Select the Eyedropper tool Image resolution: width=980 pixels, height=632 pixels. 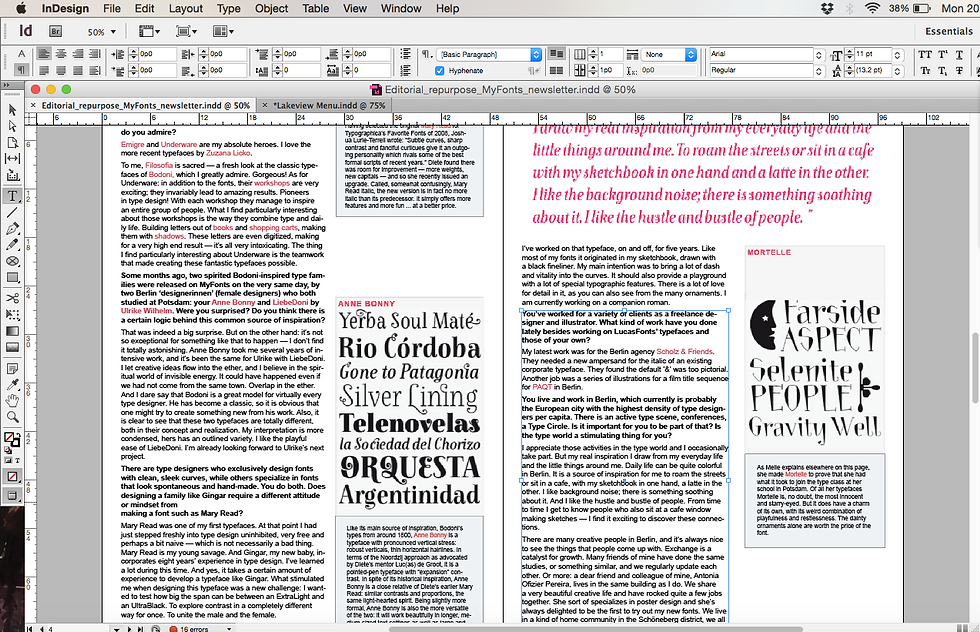pos(12,384)
